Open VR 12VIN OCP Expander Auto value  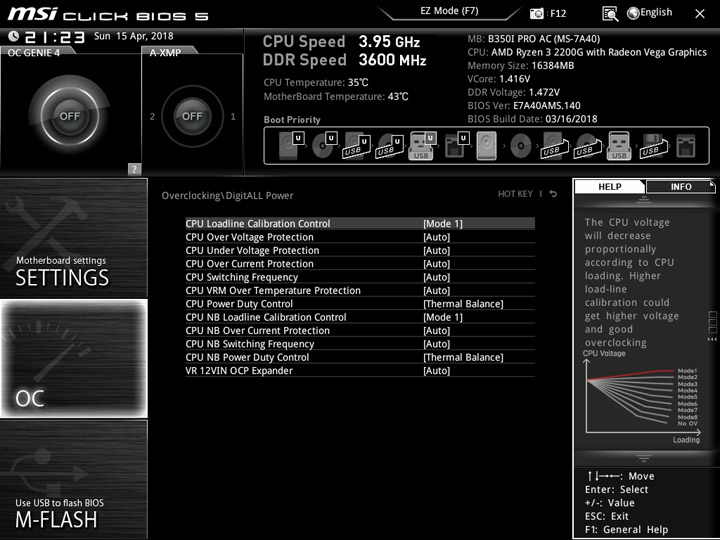pos(437,371)
